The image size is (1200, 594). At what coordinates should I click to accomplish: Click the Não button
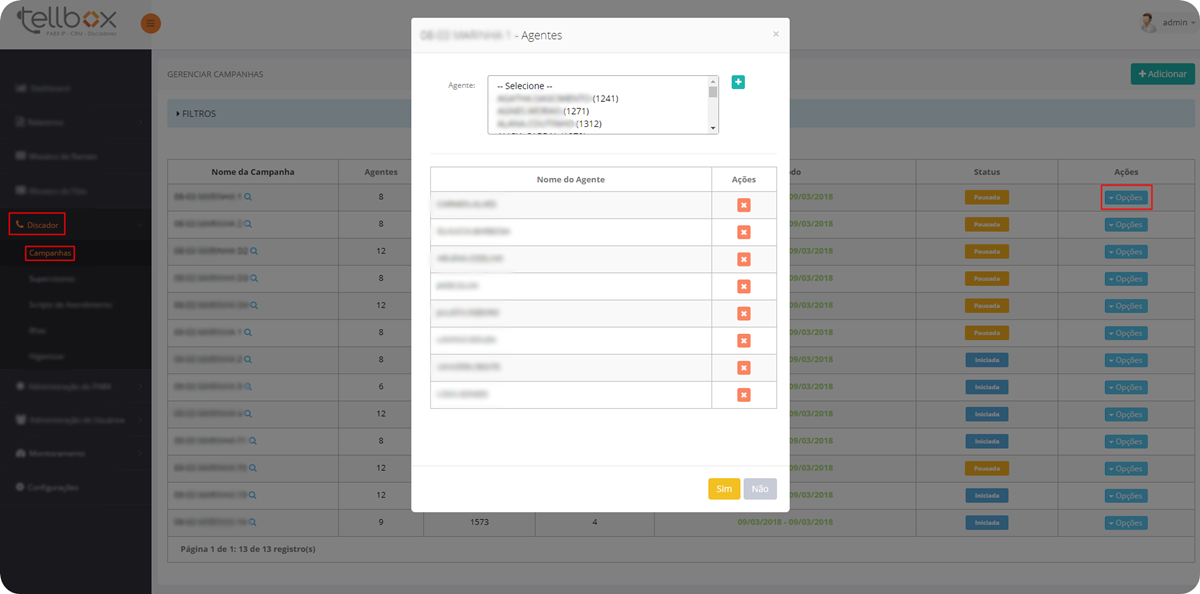[x=760, y=489]
